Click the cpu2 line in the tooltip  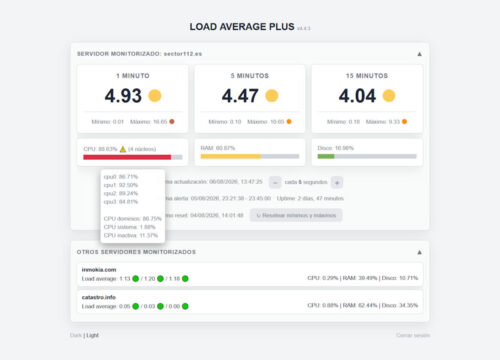coord(121,193)
